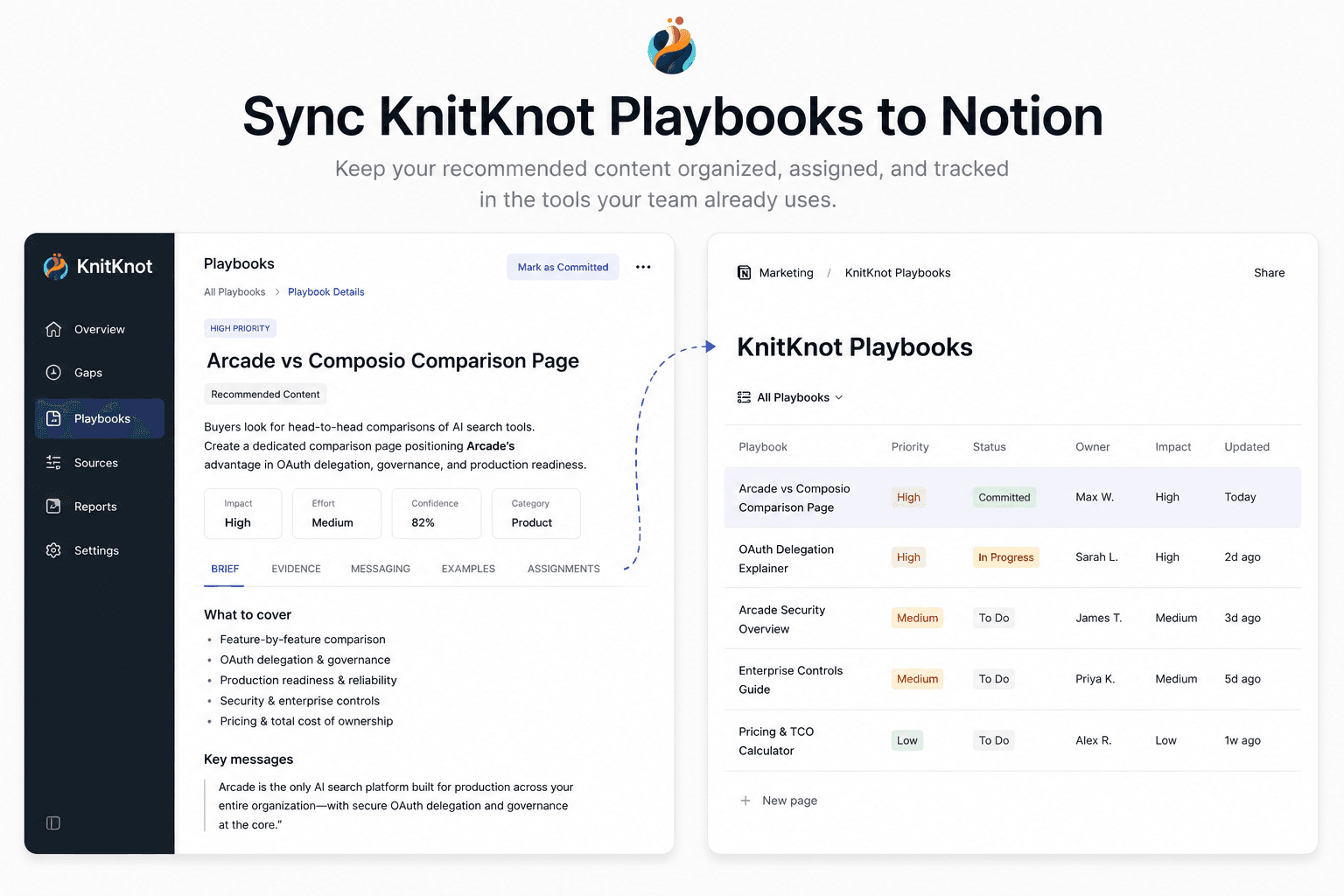Image resolution: width=1344 pixels, height=896 pixels.
Task: Click the HIGH PRIORITY badge
Action: [240, 328]
